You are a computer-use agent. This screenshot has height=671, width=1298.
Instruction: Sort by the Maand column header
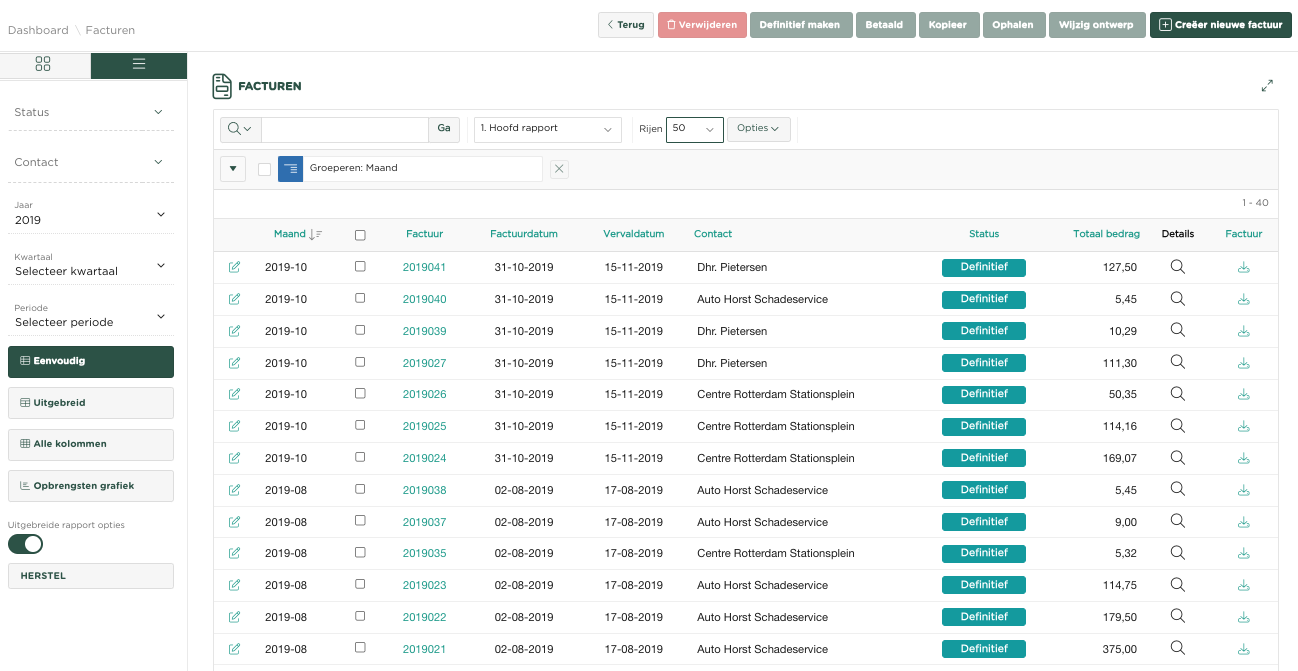click(x=290, y=234)
